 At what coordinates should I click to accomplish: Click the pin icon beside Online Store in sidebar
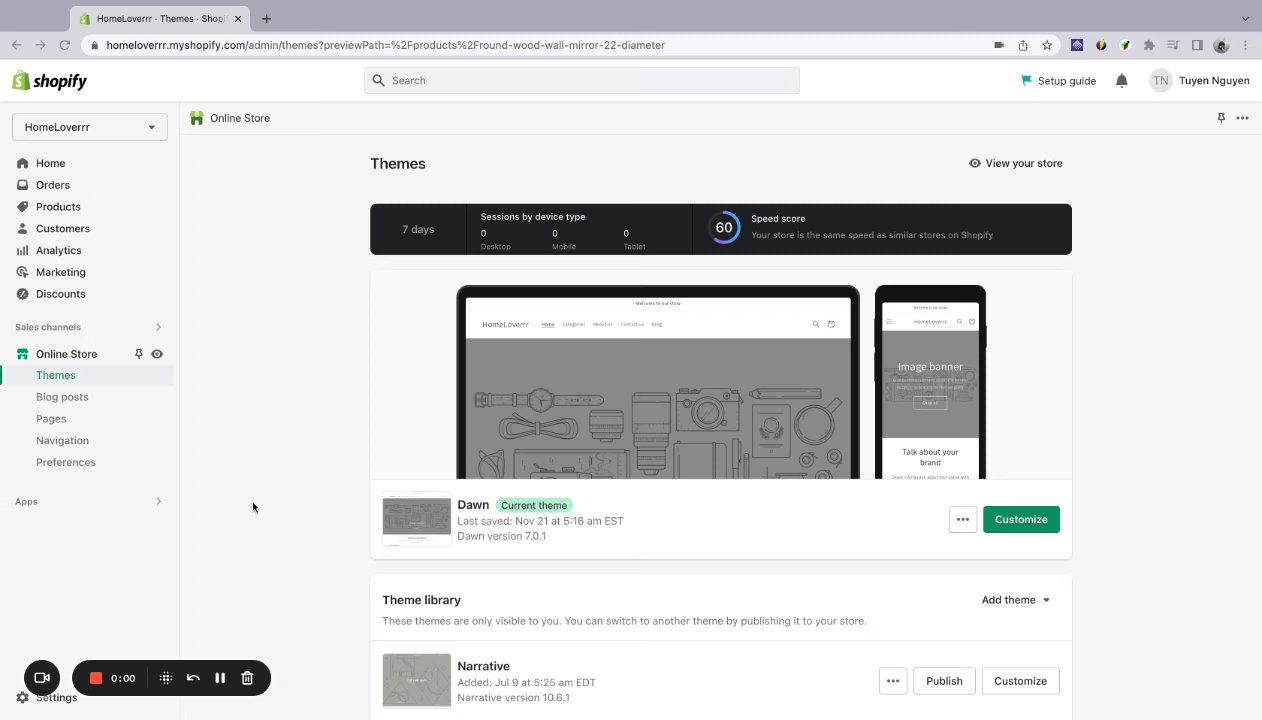tap(139, 354)
